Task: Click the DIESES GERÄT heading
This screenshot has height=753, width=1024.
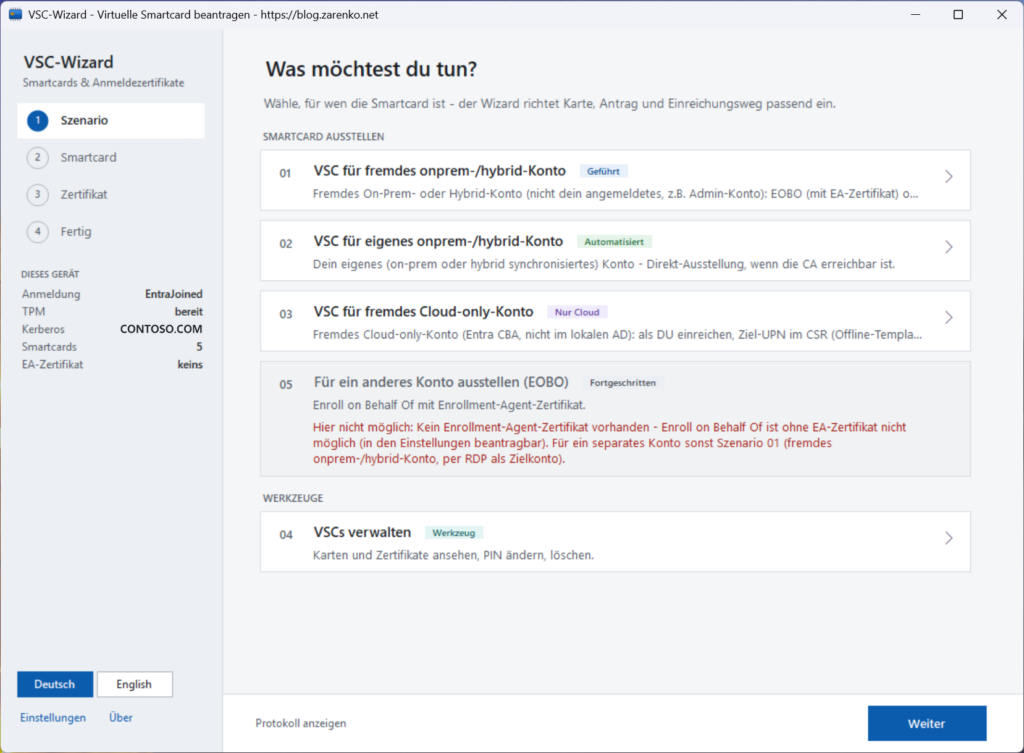Action: point(50,274)
